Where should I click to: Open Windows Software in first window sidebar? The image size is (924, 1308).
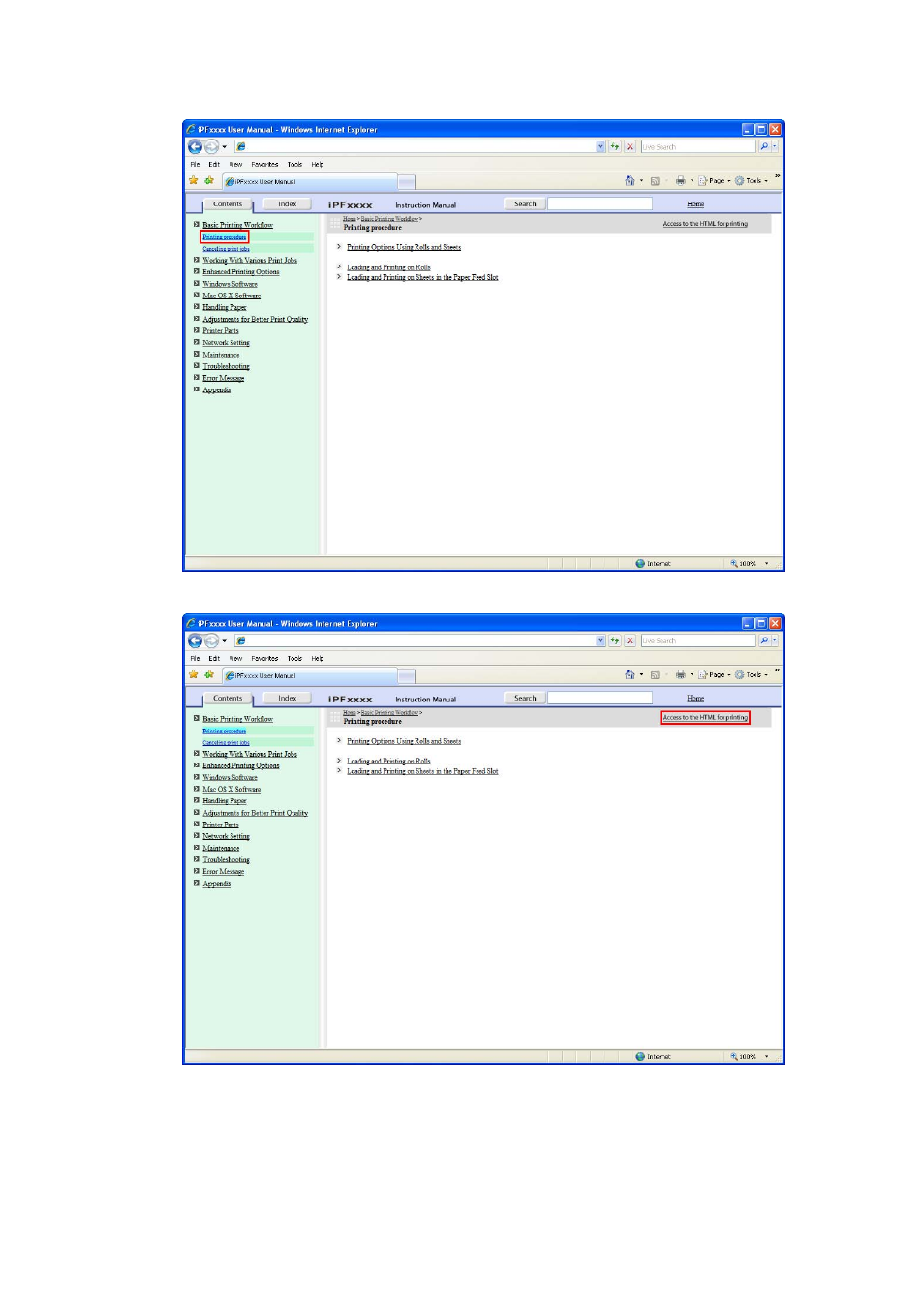point(230,284)
